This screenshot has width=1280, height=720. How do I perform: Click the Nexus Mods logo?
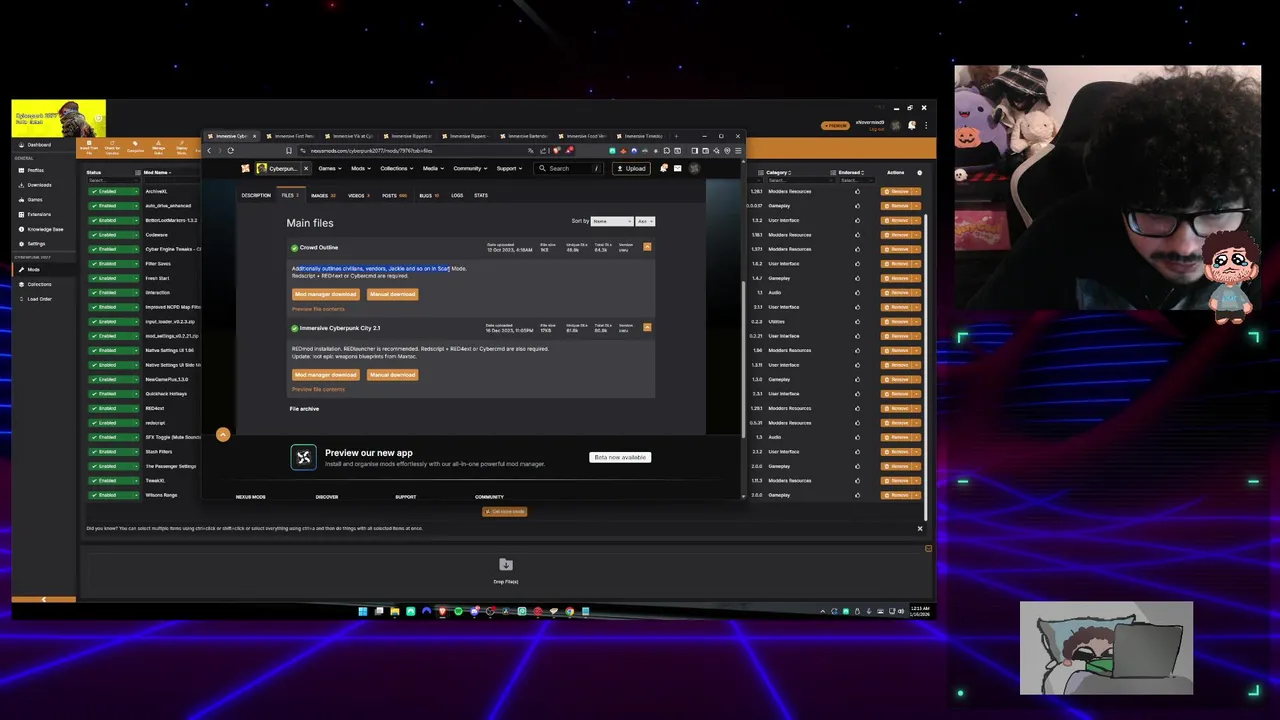pyautogui.click(x=245, y=168)
